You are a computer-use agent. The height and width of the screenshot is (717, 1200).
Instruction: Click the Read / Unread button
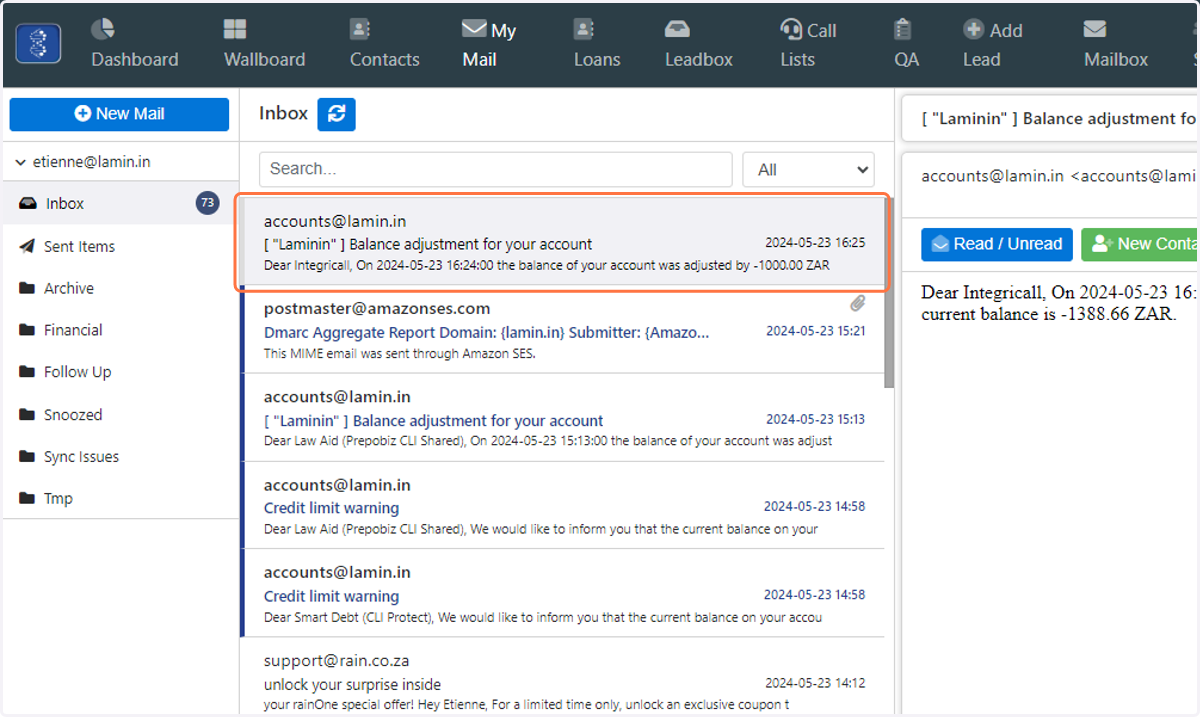coord(997,244)
